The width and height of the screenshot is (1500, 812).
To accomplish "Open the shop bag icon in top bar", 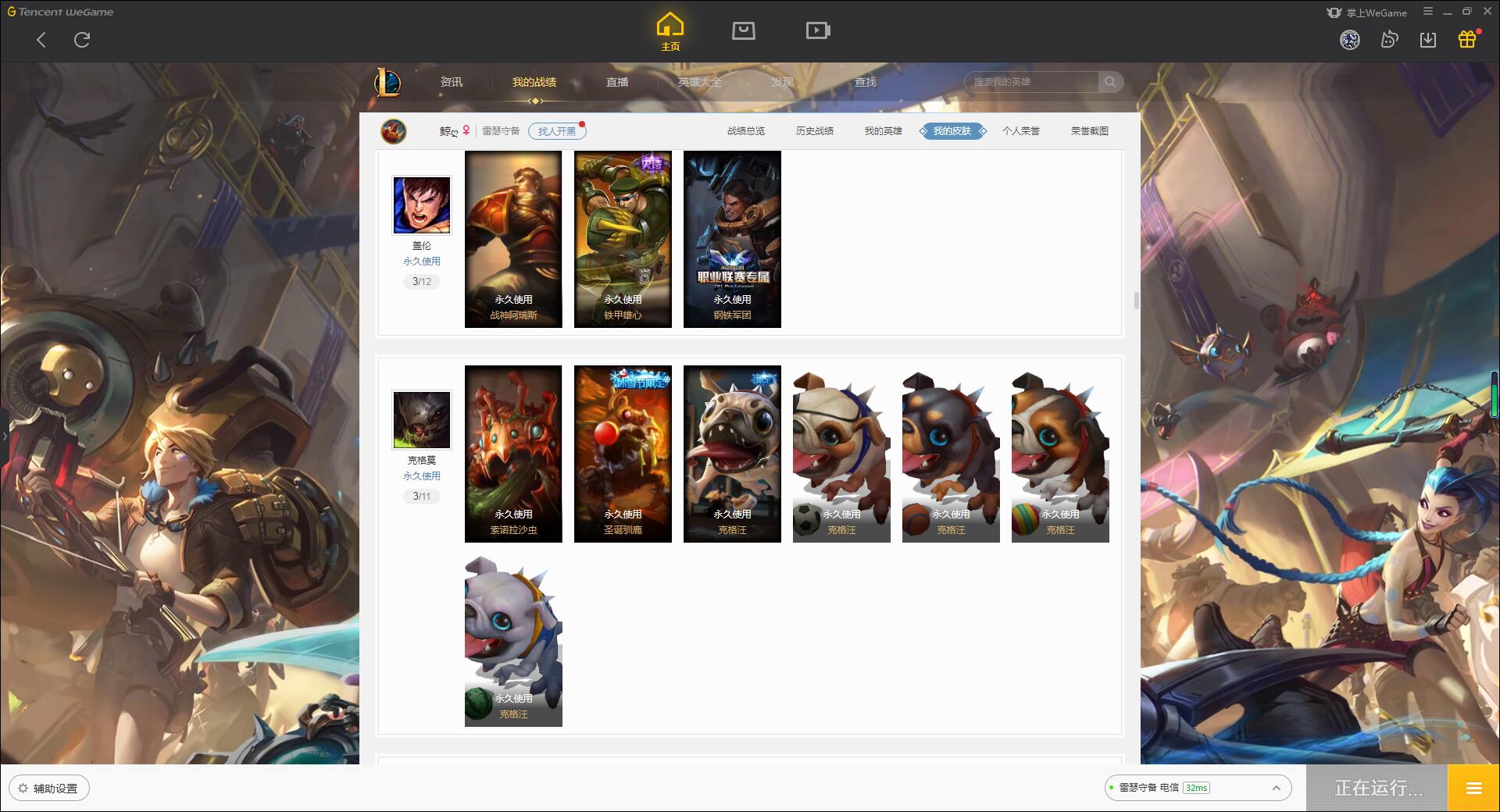I will pos(743,30).
